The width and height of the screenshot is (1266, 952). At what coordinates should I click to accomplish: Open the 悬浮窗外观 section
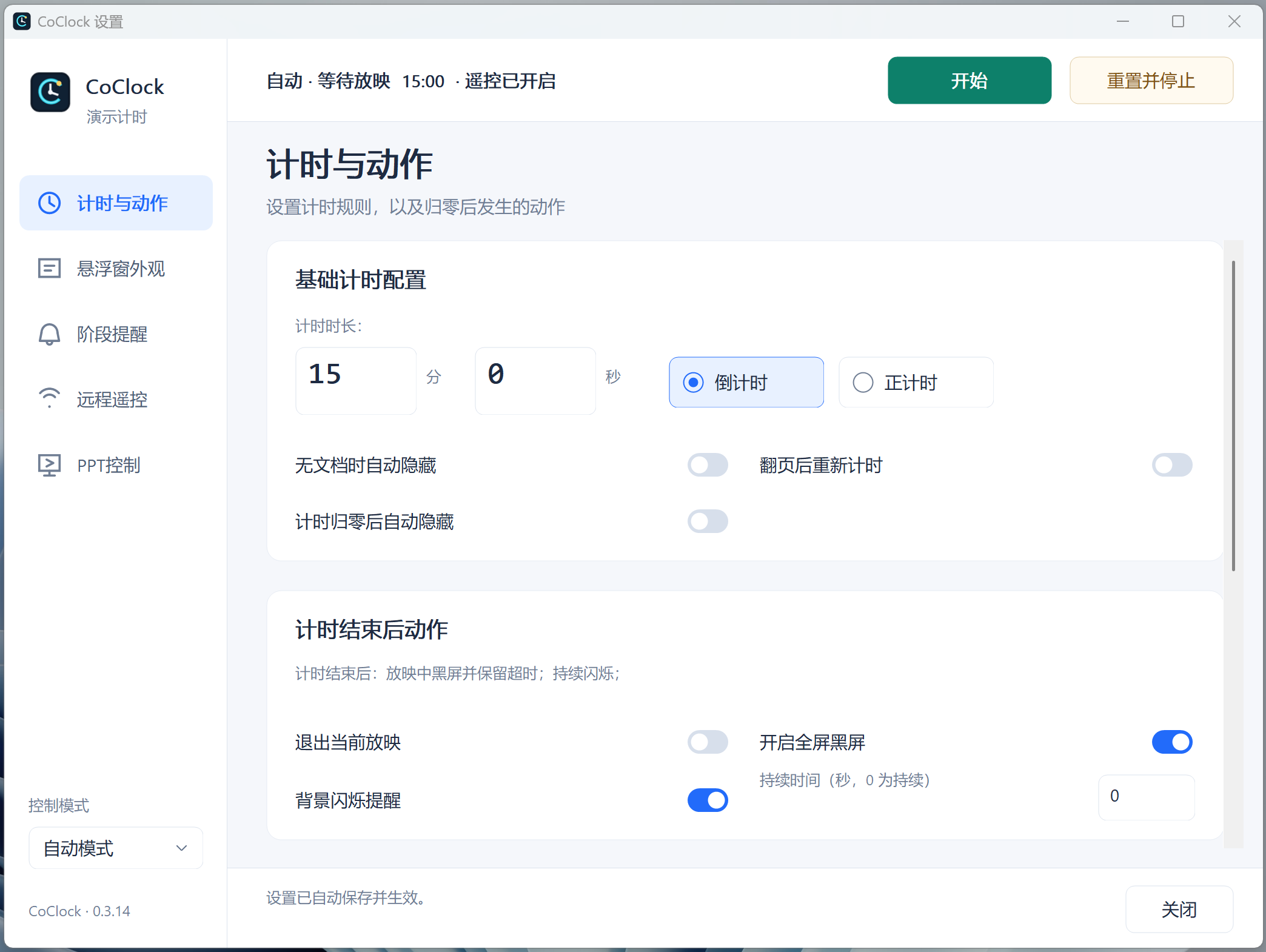point(116,268)
